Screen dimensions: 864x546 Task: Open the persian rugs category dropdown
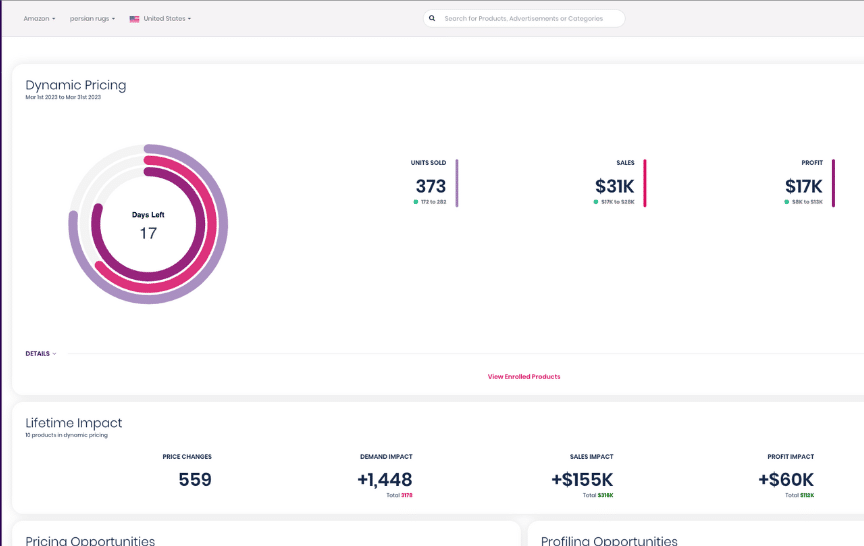92,19
